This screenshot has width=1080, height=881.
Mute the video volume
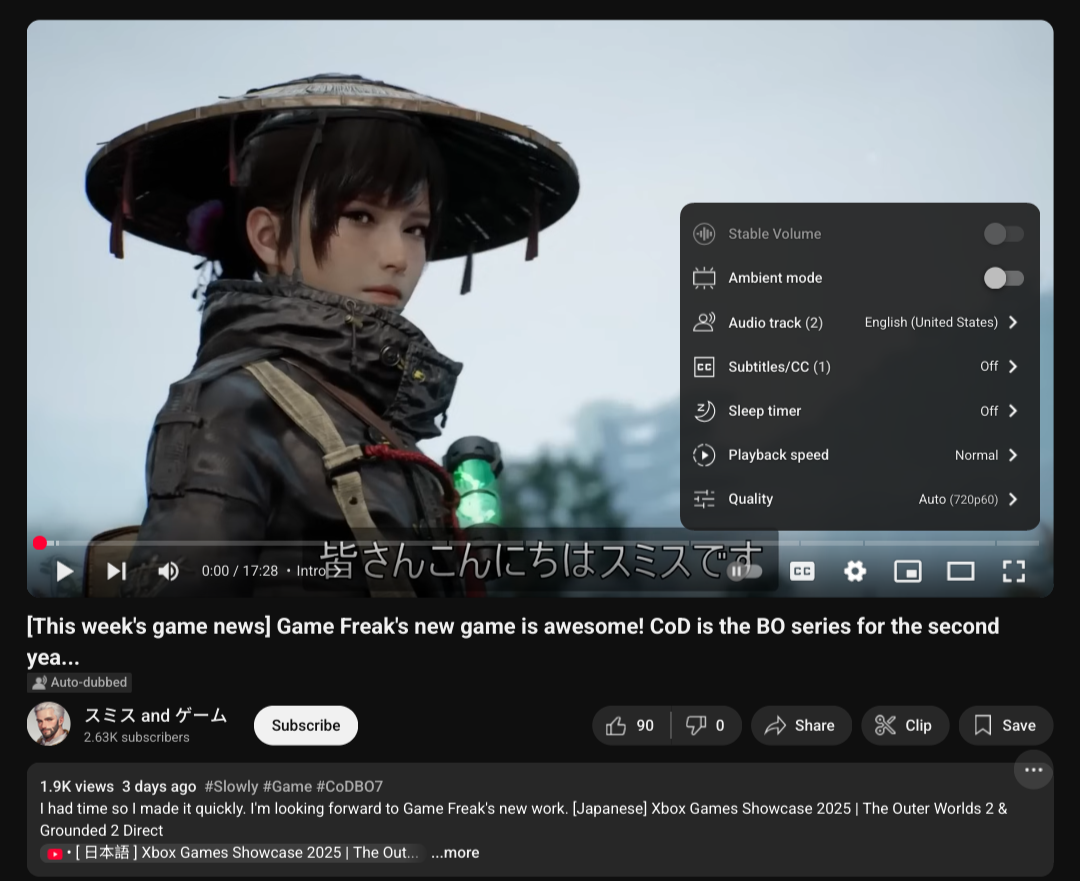coord(168,571)
